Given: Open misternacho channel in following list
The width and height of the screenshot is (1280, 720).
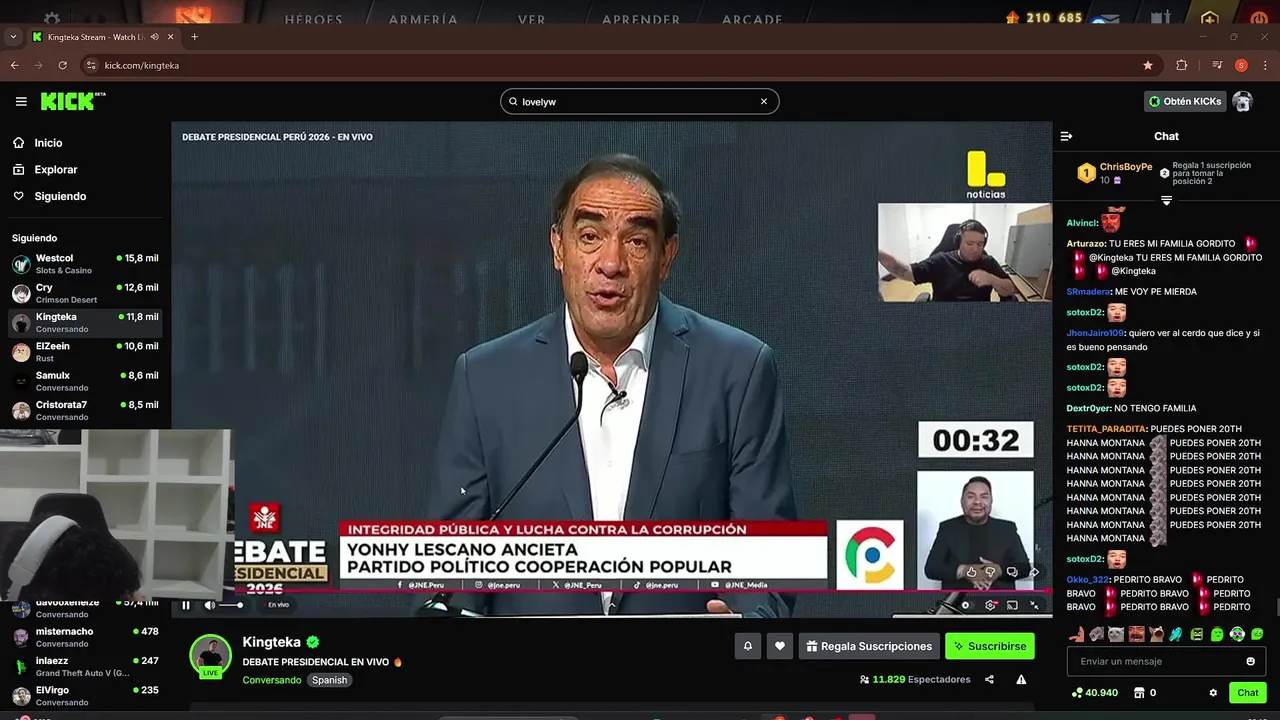Looking at the screenshot, I should [x=85, y=637].
